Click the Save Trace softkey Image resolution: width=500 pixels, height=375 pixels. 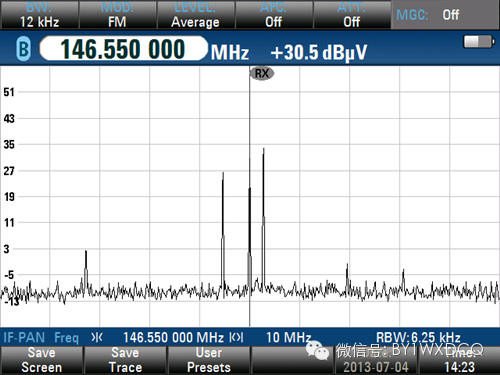125,360
